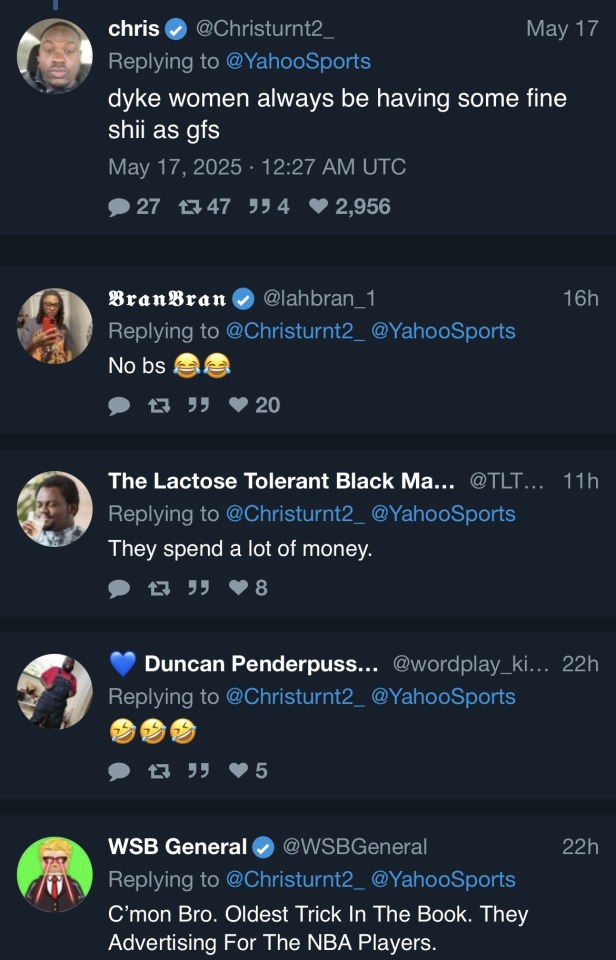Open BranBran's profile picture
Screen dimensions: 616x960
pyautogui.click(x=55, y=326)
